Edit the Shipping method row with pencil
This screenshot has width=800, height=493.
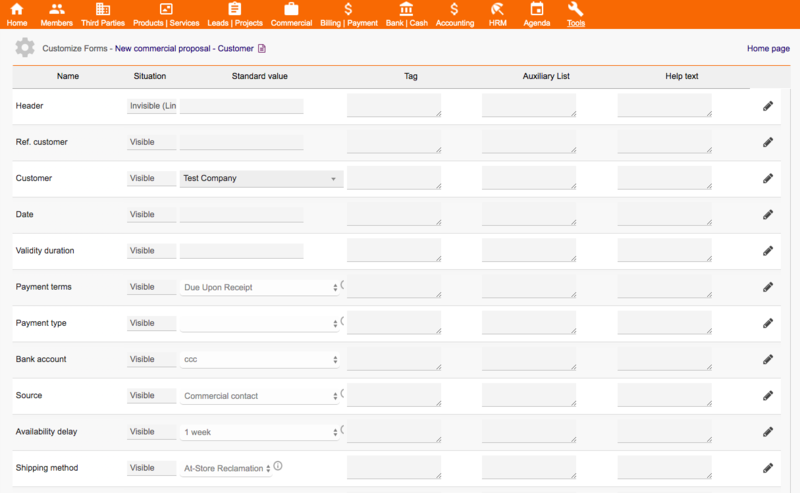[768, 468]
